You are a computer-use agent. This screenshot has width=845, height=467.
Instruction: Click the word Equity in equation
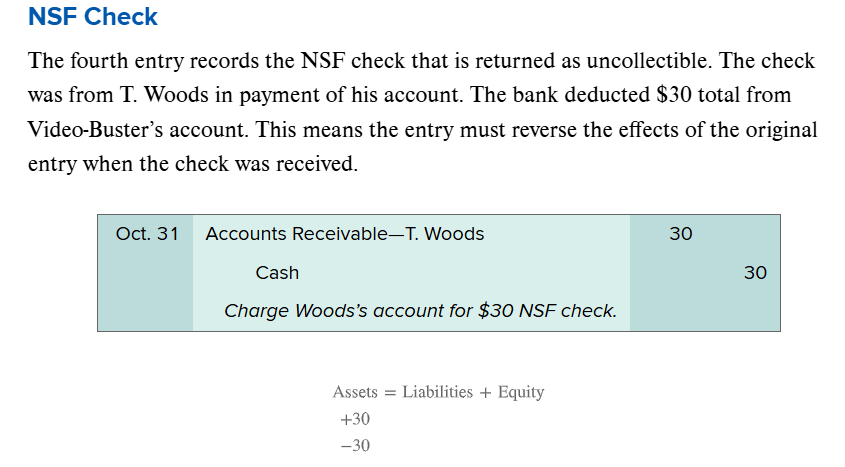(521, 392)
